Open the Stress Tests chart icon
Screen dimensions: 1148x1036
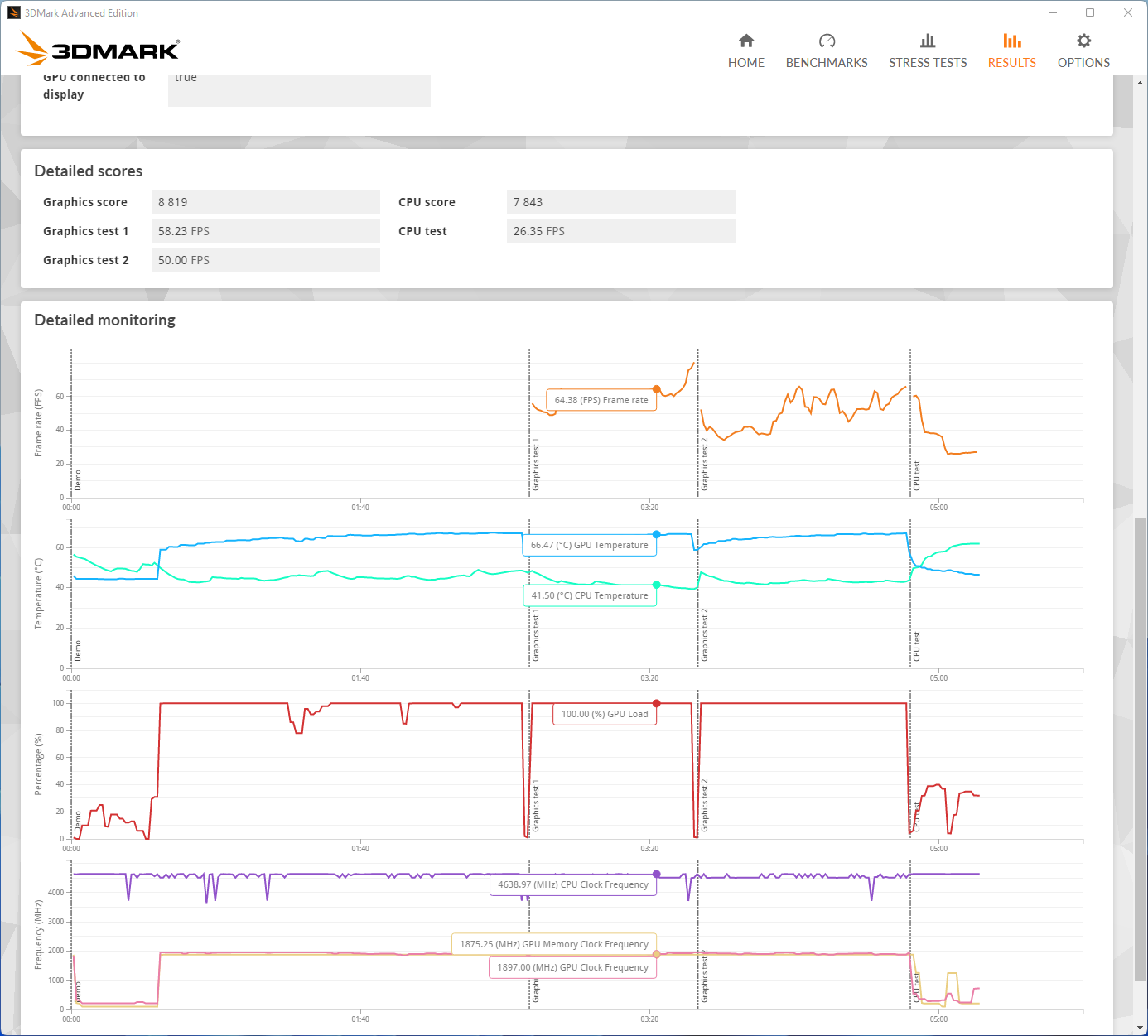click(928, 41)
